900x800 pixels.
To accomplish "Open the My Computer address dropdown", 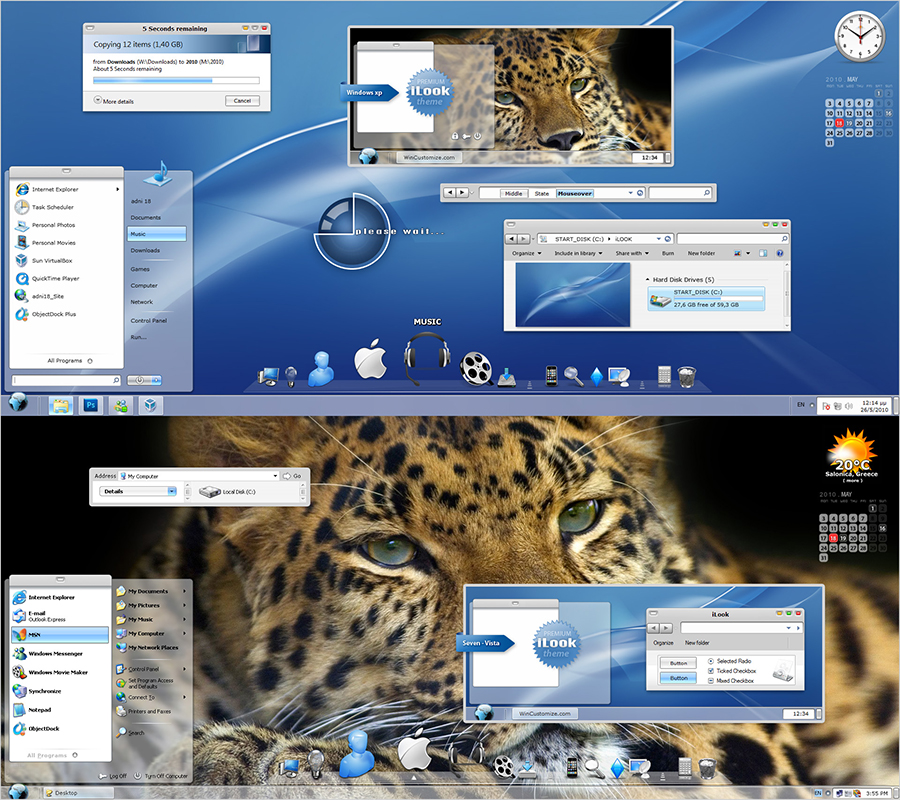I will click(276, 476).
